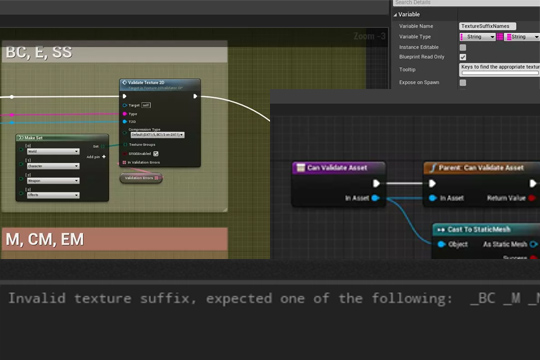540x360 pixels.
Task: Click the In Validation Errors array pin
Action: (125, 162)
